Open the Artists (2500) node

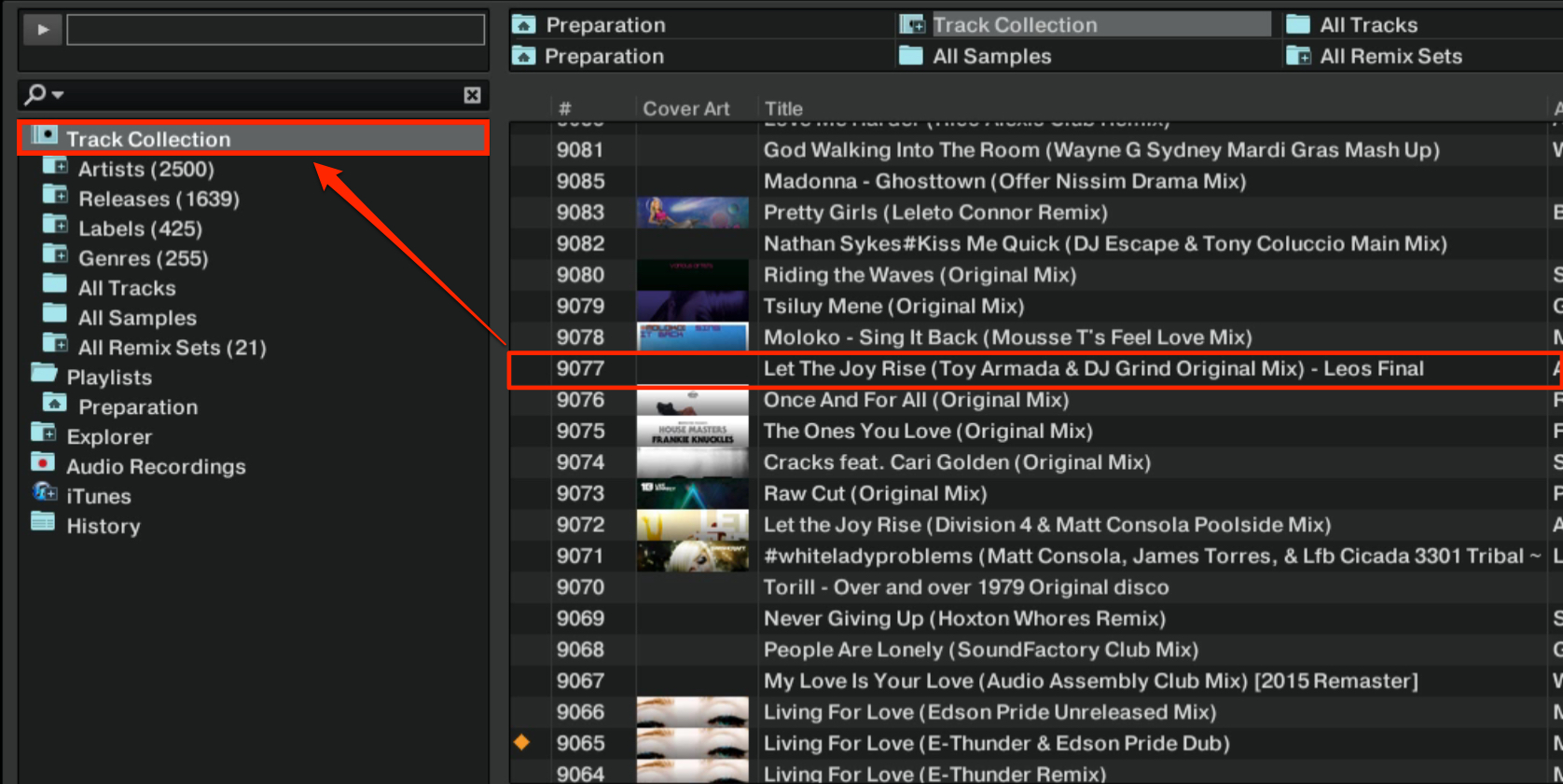click(146, 169)
